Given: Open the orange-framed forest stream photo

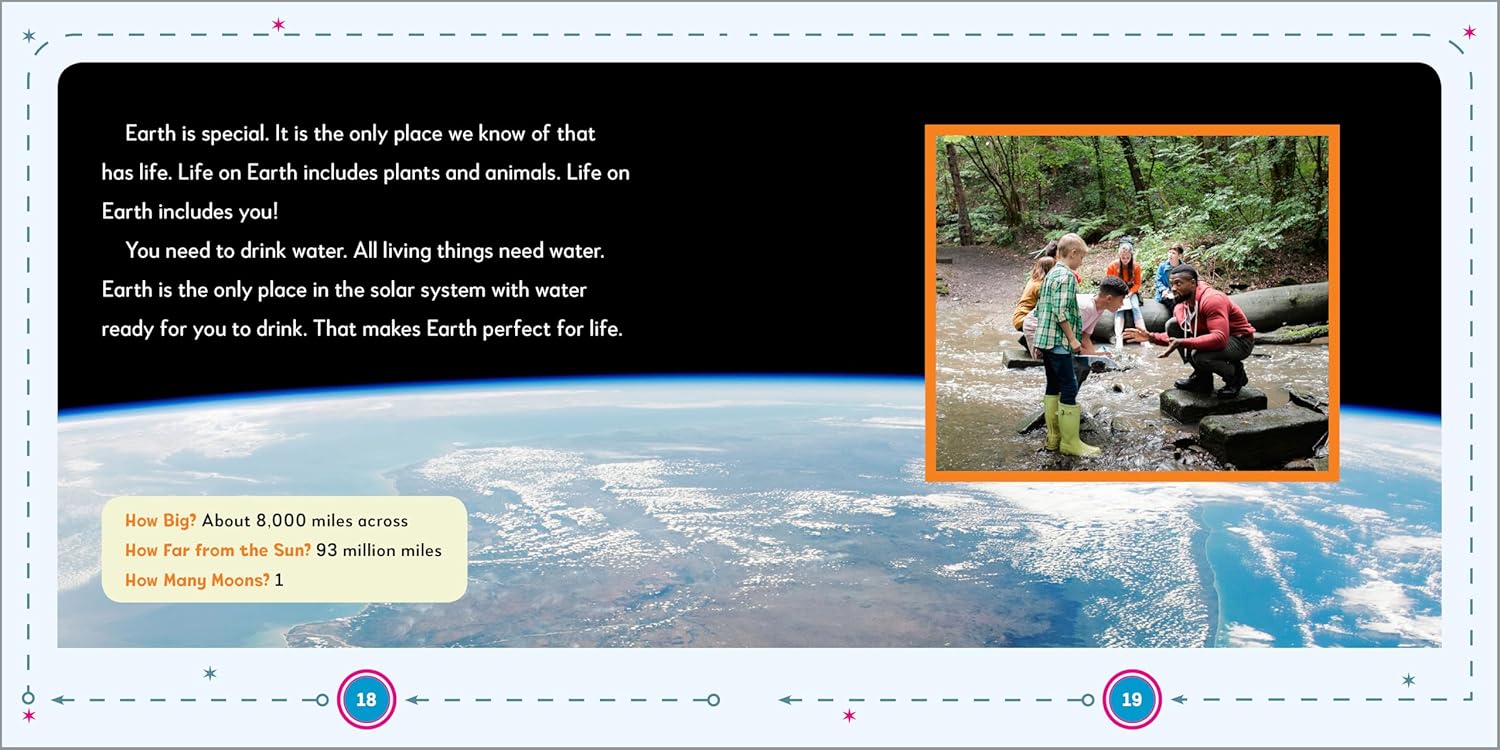Looking at the screenshot, I should [1131, 303].
